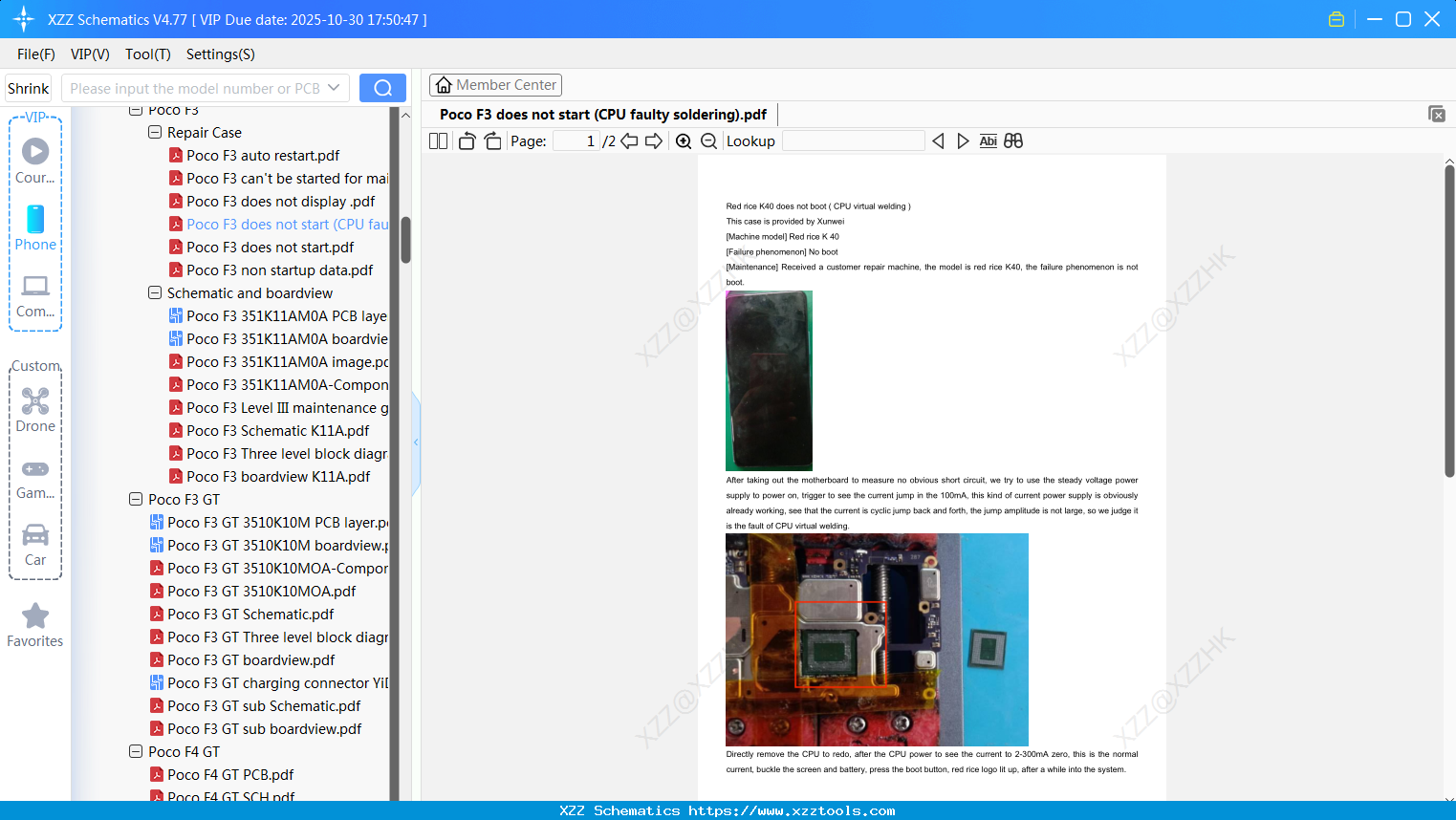Open Poco F4 GT PCB.pdf
Image resolution: width=1456 pixels, height=820 pixels.
click(x=230, y=775)
